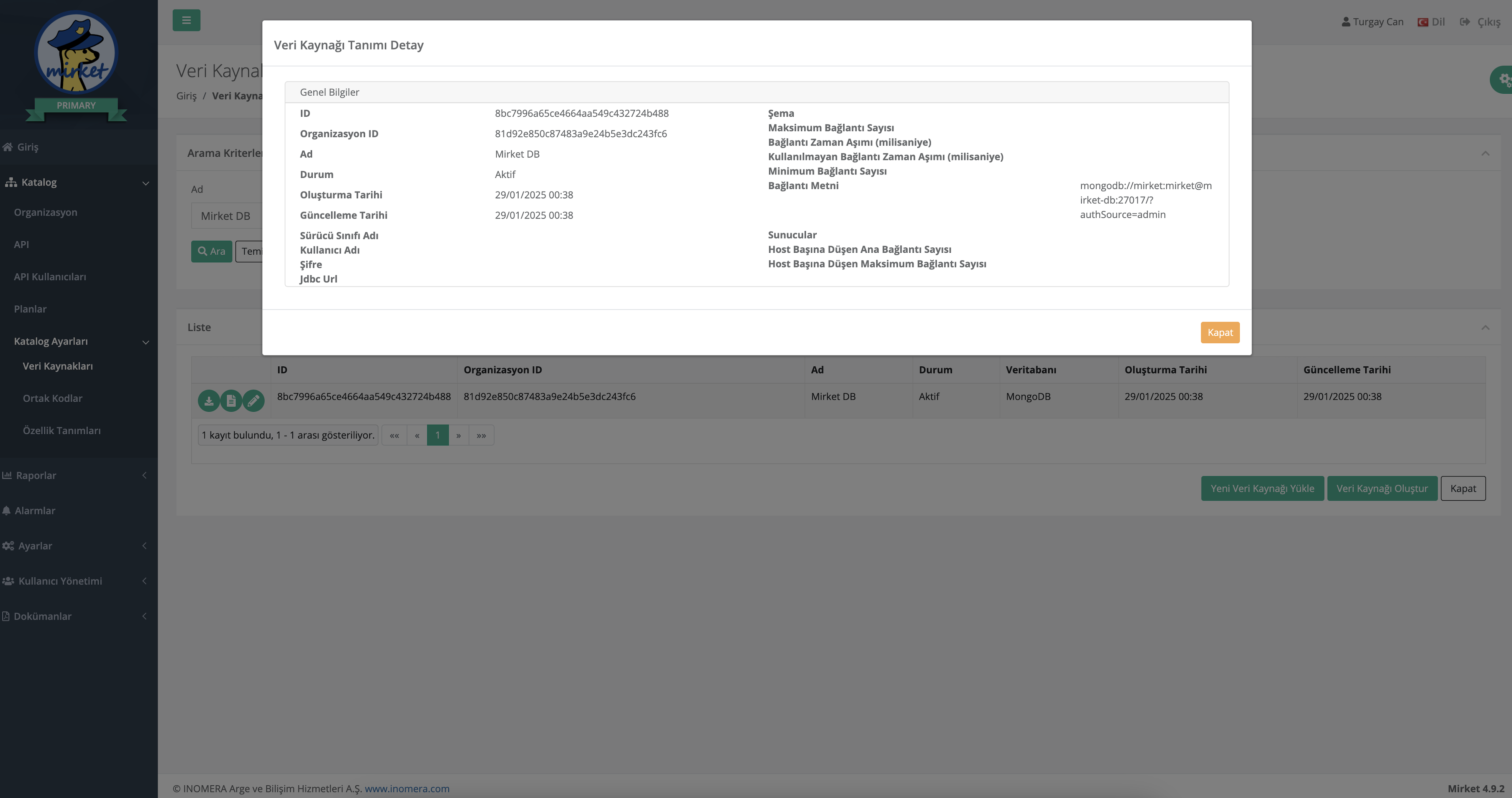Viewport: 1512px width, 798px height.
Task: Click the Mirket 4.9.2 version text
Action: tap(1476, 789)
